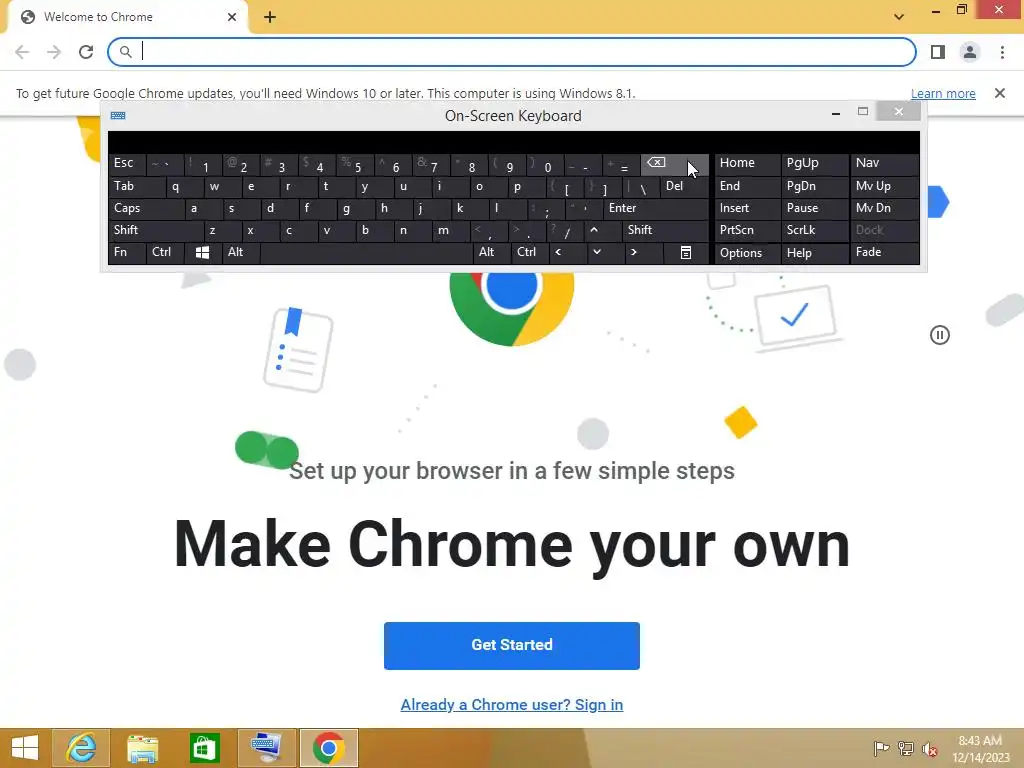Screen dimensions: 1024x768
Task: Toggle the left Alt key
Action: 240,252
